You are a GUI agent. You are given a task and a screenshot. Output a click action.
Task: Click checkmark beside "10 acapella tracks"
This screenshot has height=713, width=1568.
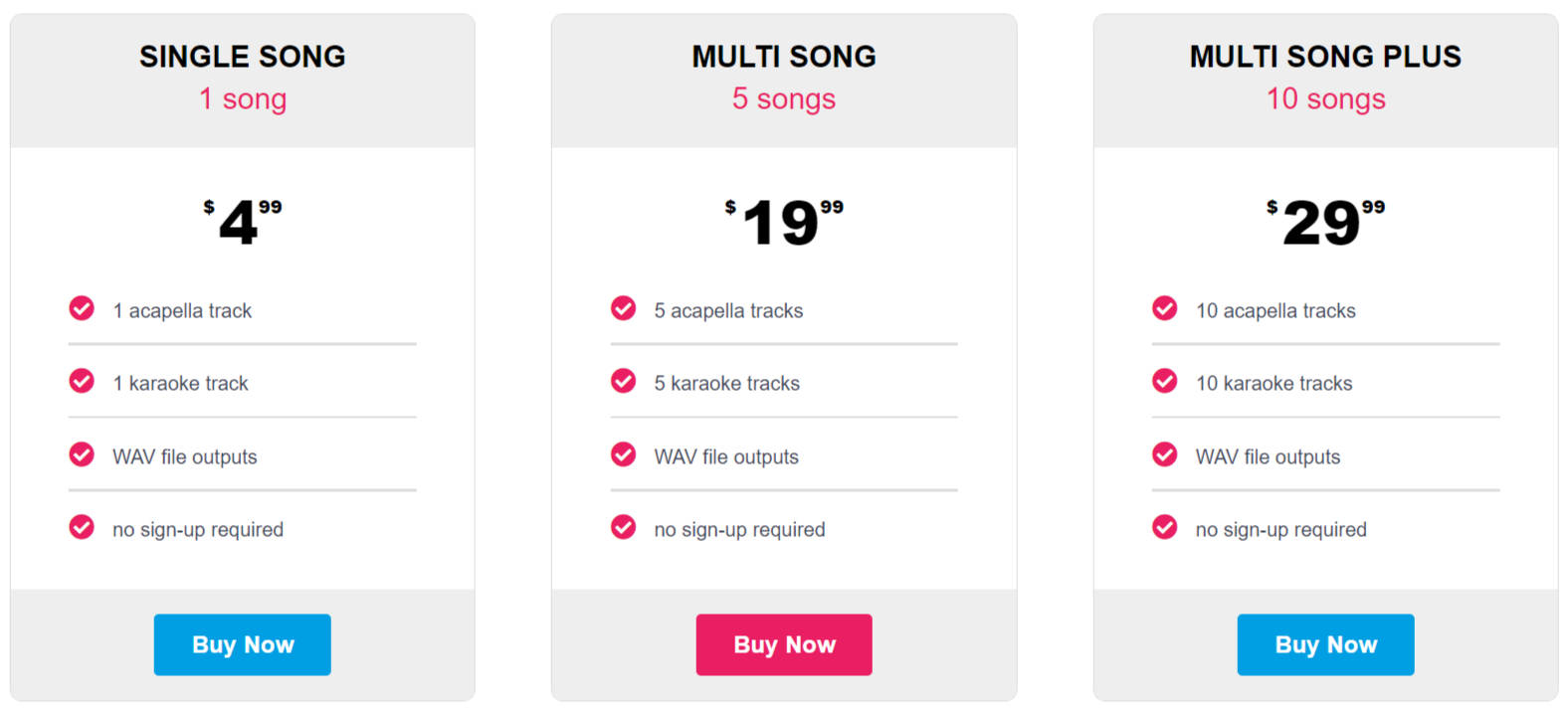[x=1164, y=308]
